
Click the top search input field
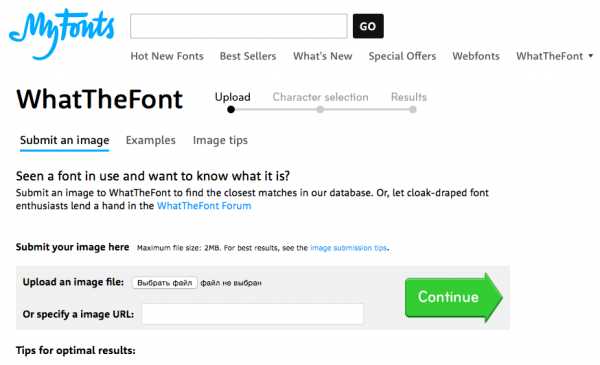[x=239, y=26]
